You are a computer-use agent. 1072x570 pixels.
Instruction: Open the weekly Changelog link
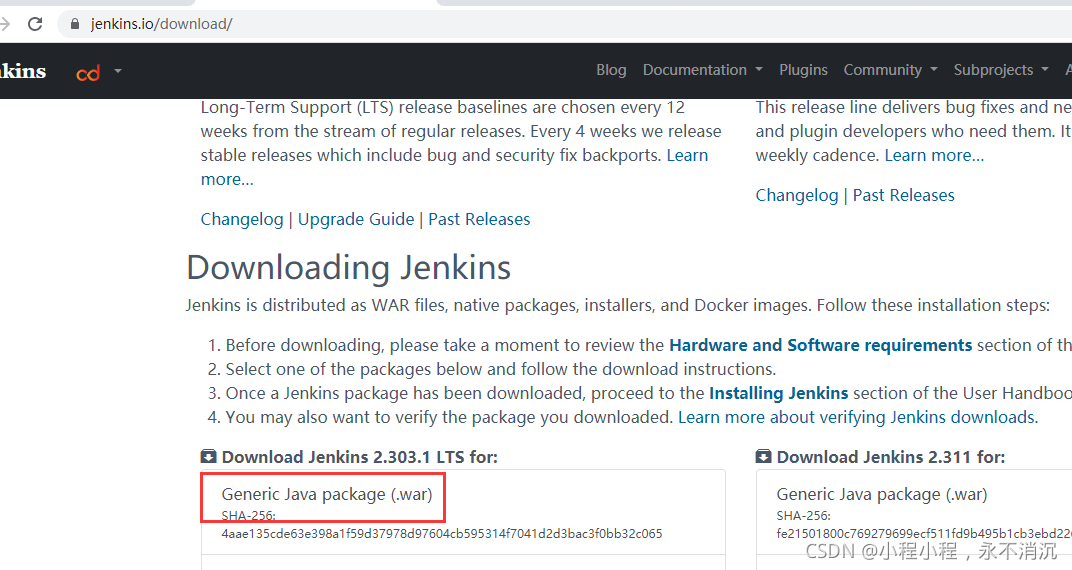796,195
